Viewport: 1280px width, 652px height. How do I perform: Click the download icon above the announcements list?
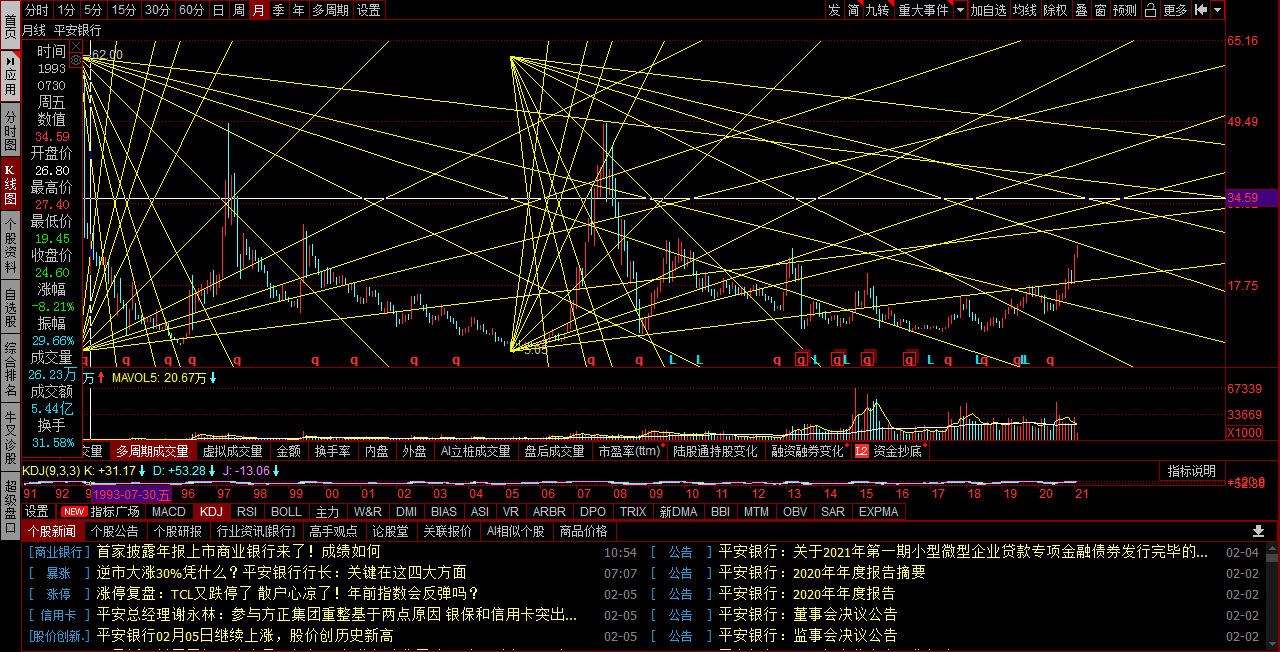point(1258,531)
